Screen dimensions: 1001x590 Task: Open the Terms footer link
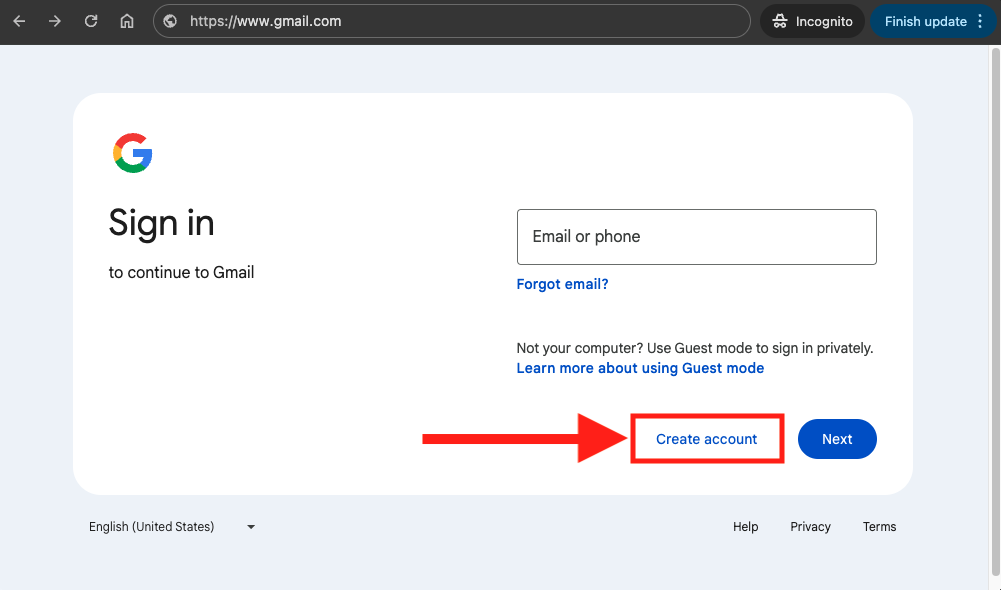coord(880,527)
